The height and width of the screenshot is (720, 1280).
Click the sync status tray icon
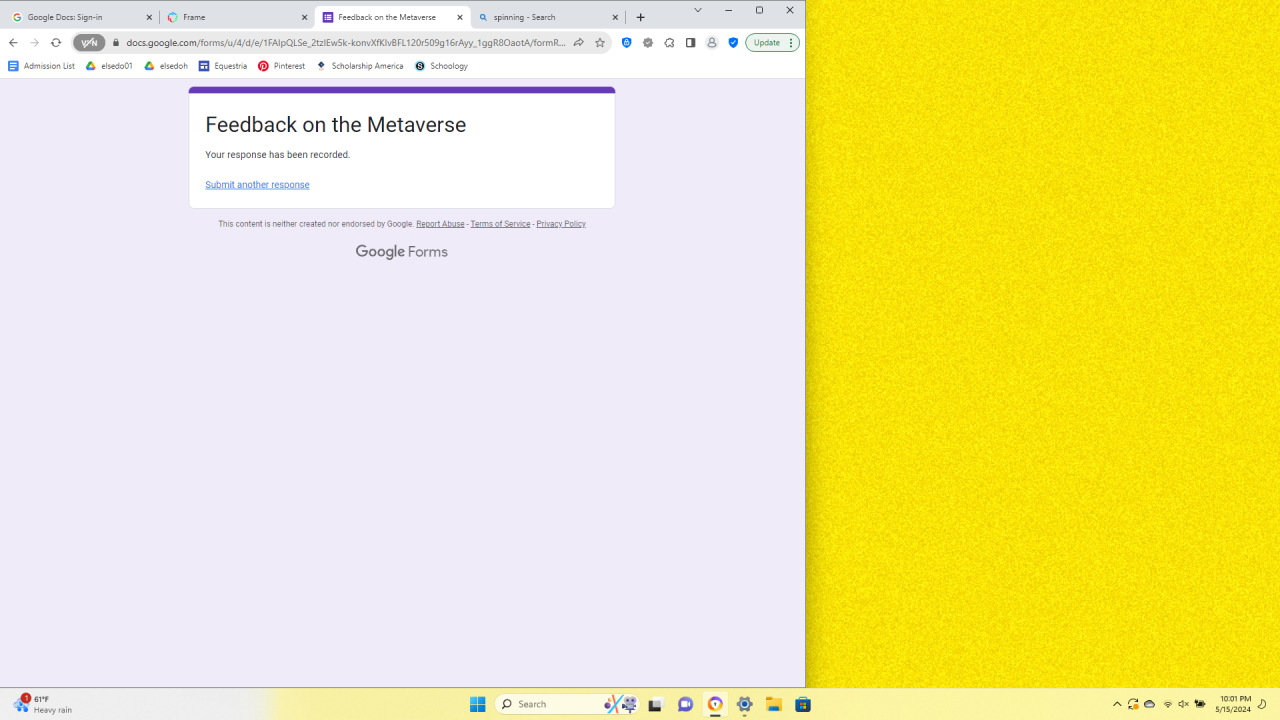coord(1133,704)
